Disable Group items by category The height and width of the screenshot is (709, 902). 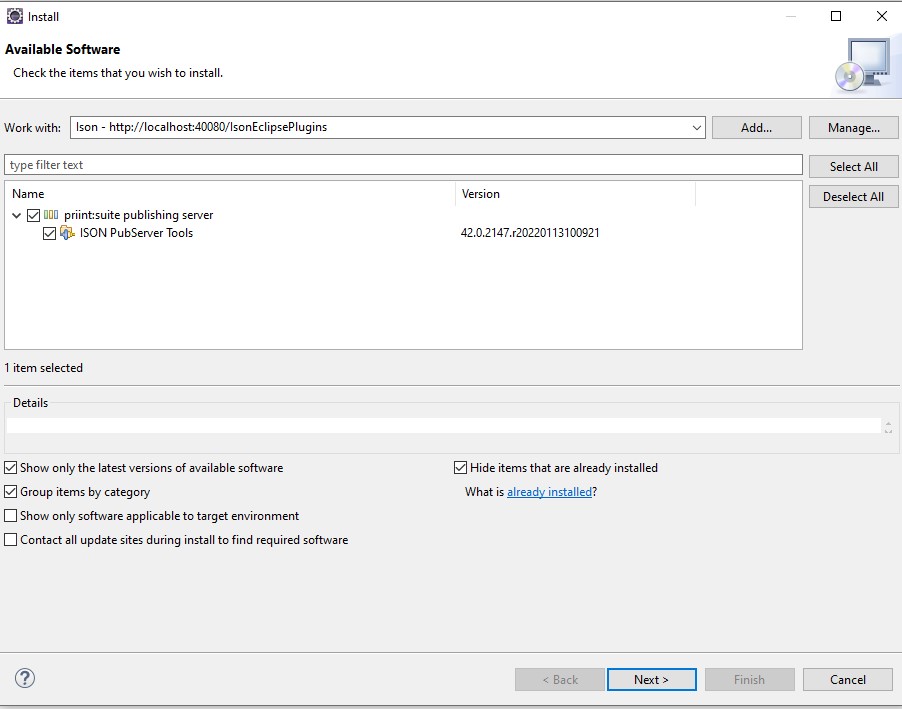(x=11, y=492)
